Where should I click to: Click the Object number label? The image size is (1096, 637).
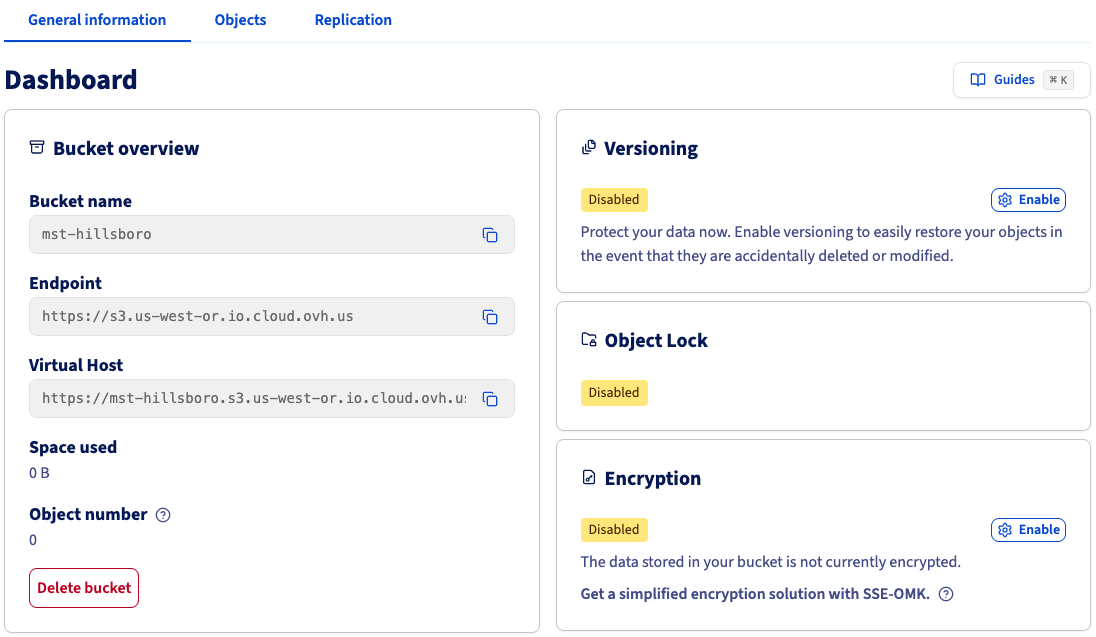point(88,515)
